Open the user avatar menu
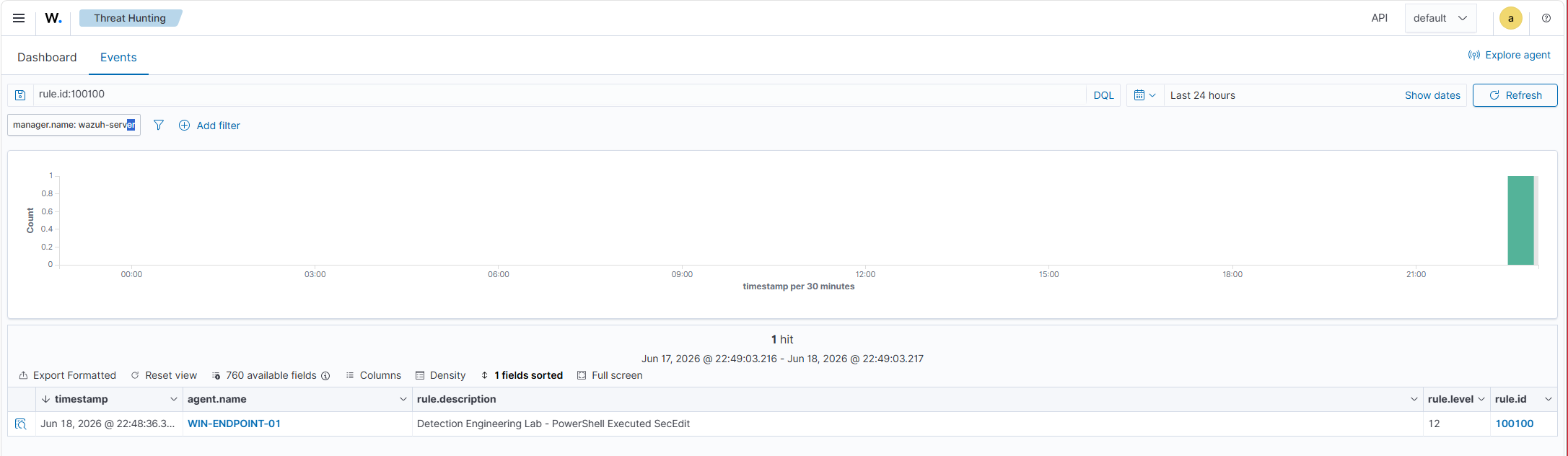The width and height of the screenshot is (1568, 456). [x=1510, y=18]
